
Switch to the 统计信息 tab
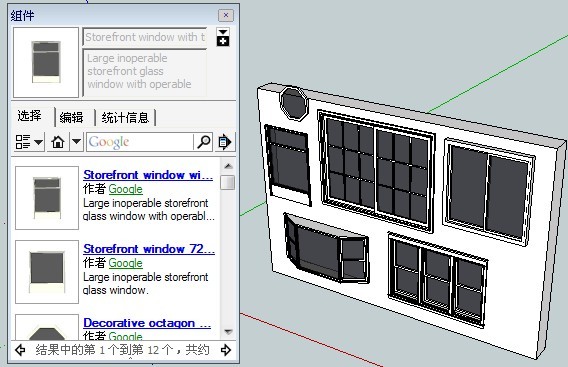click(x=125, y=118)
